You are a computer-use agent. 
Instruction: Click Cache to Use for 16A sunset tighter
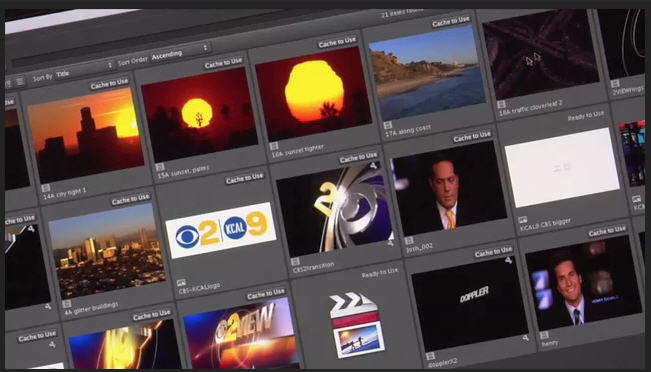337,42
